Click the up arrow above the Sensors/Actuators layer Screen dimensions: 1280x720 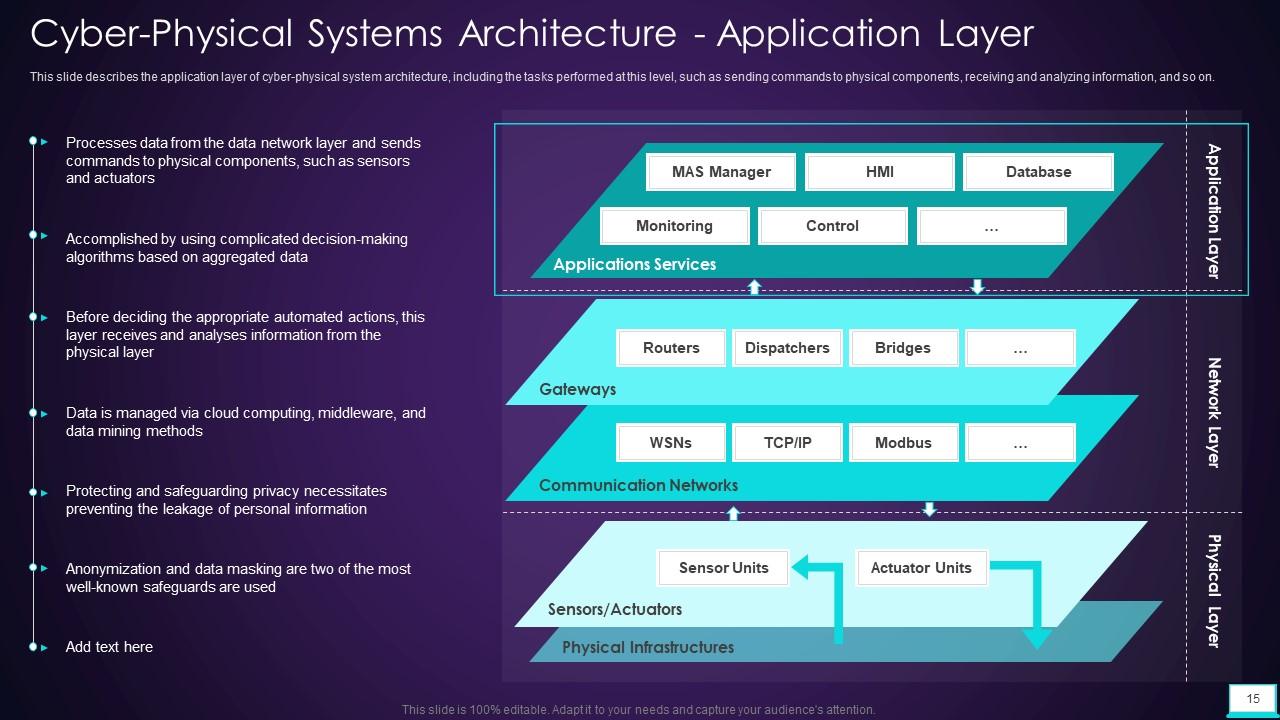pos(733,513)
